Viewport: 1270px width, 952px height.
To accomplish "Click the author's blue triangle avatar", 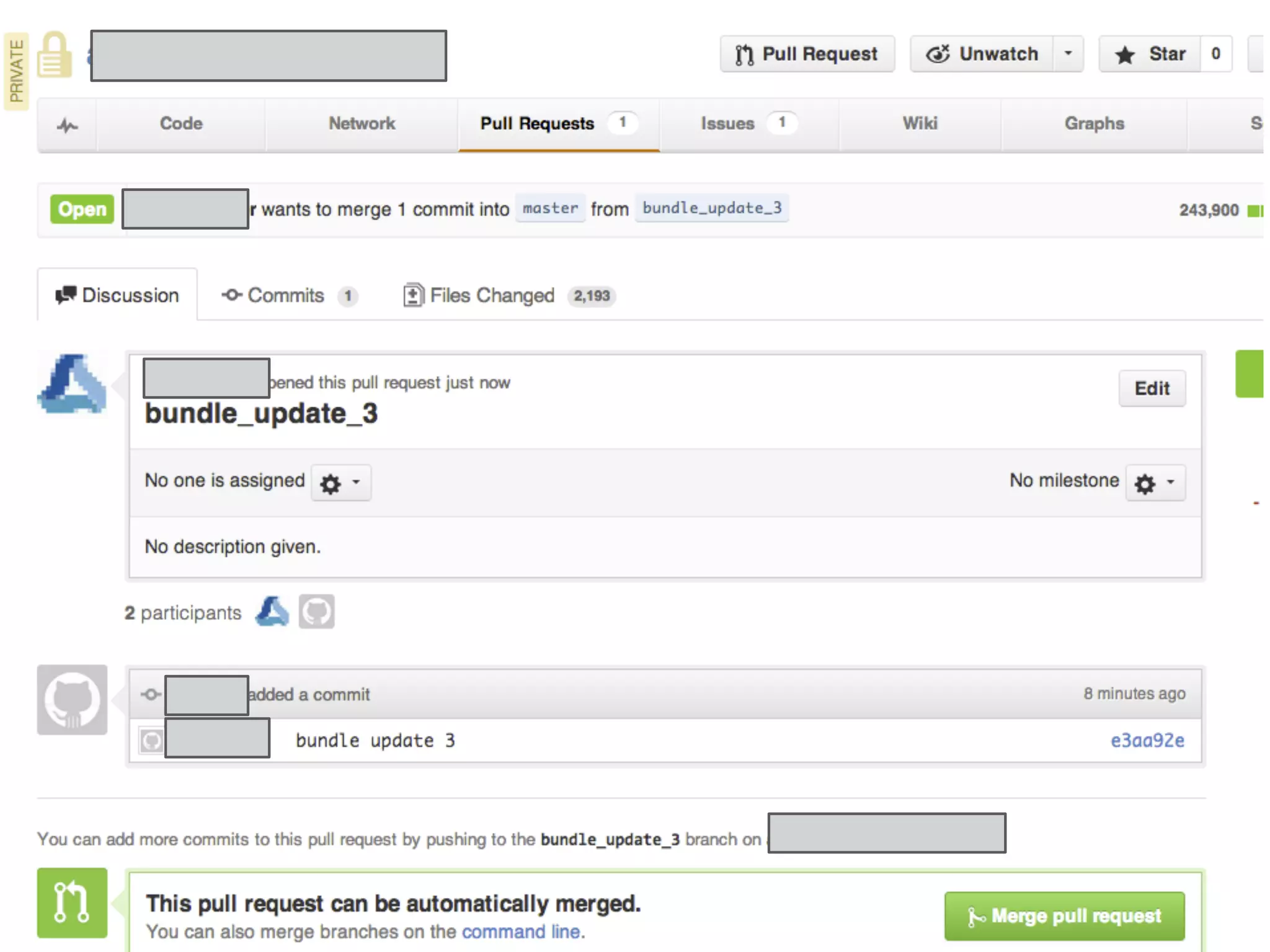I will 72,384.
